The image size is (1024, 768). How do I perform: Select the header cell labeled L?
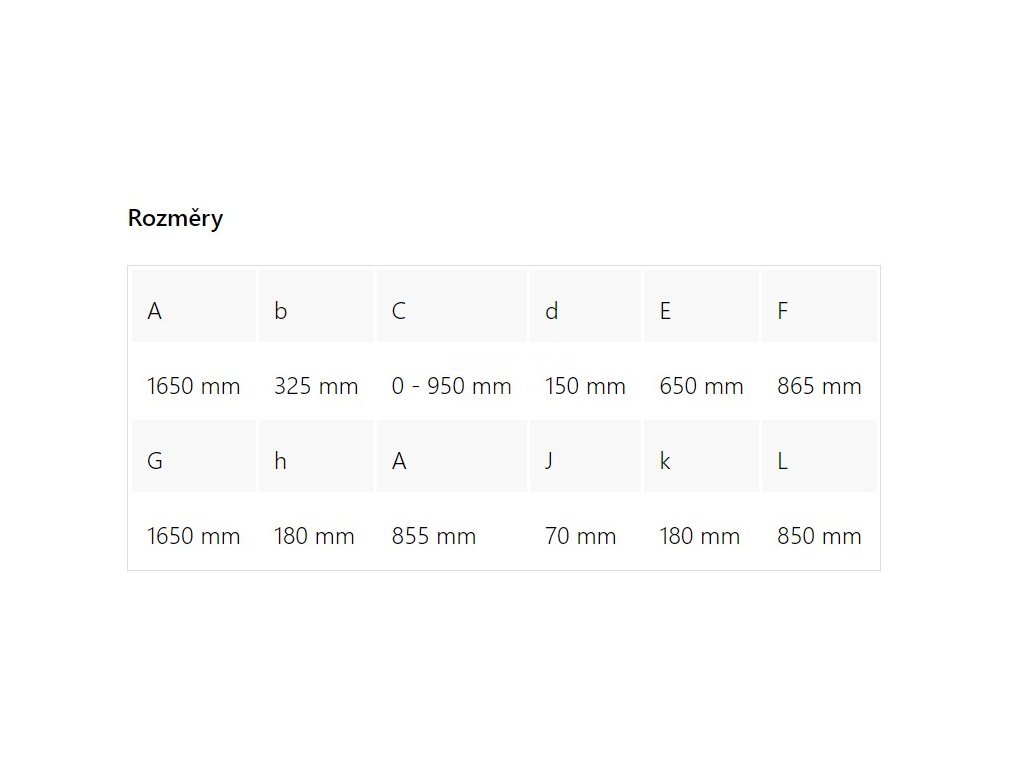[x=819, y=456]
